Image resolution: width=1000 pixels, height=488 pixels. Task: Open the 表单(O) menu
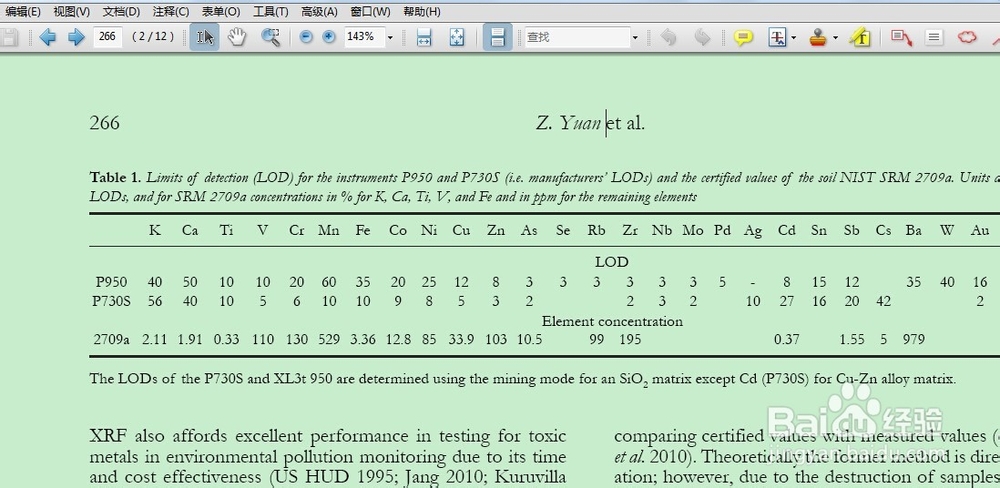(x=221, y=11)
